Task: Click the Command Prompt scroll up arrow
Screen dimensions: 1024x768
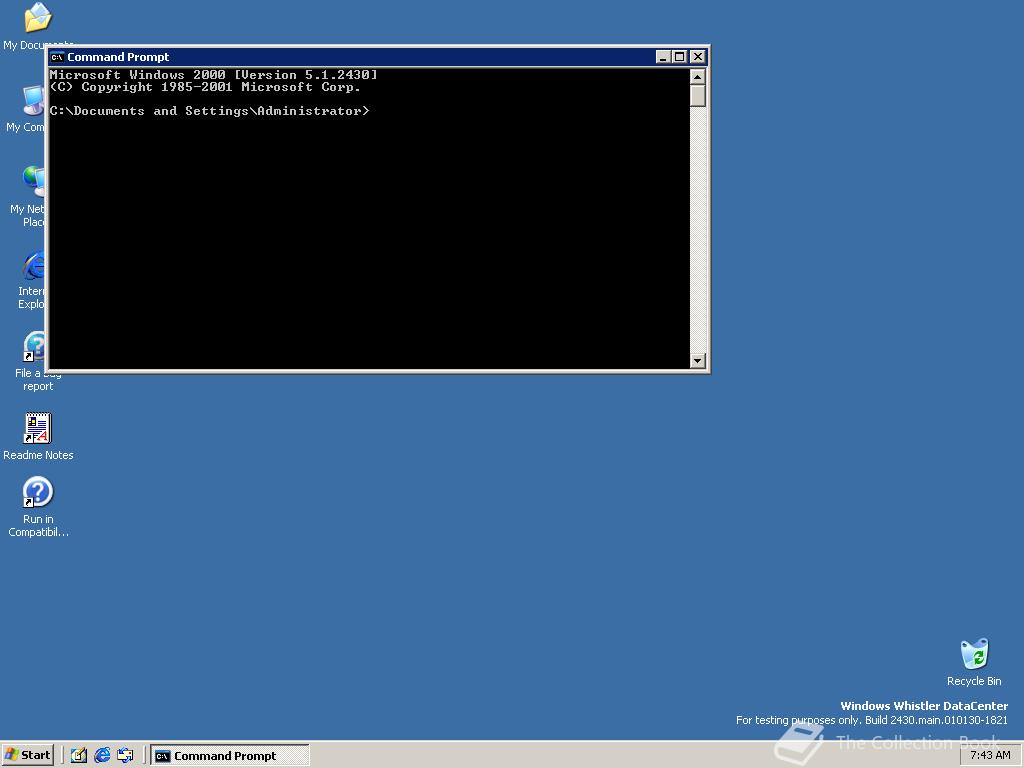Action: pyautogui.click(x=697, y=76)
